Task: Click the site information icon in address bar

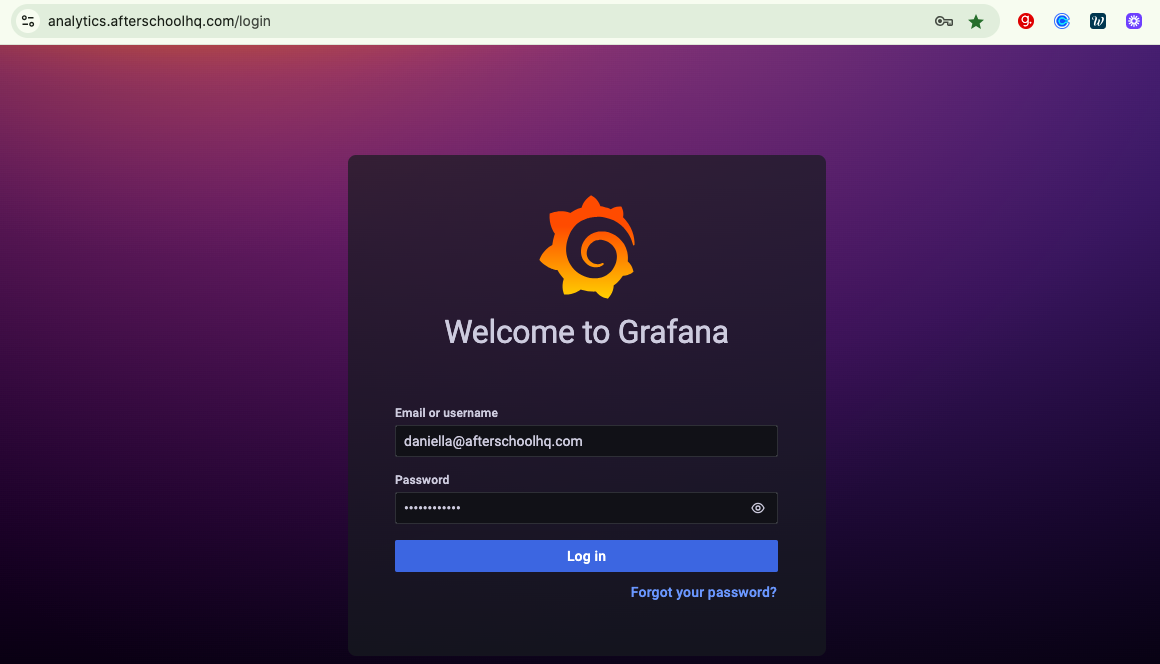Action: click(x=28, y=21)
